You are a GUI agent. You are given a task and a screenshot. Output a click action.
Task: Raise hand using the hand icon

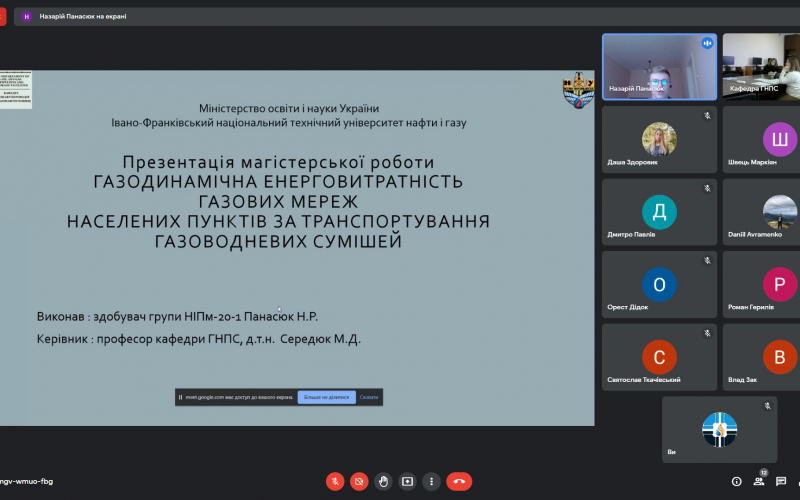383,481
